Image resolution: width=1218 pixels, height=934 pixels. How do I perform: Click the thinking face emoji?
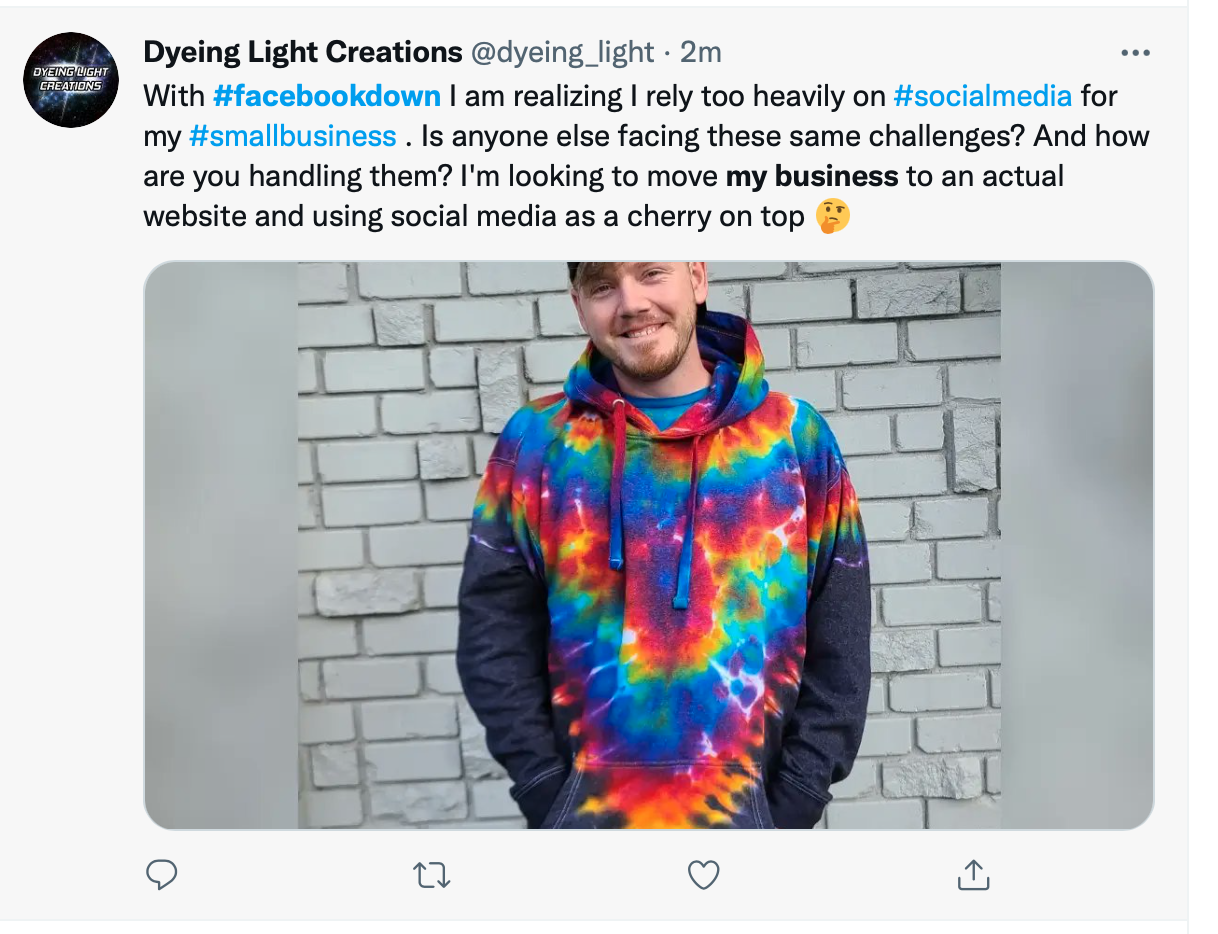tap(833, 216)
